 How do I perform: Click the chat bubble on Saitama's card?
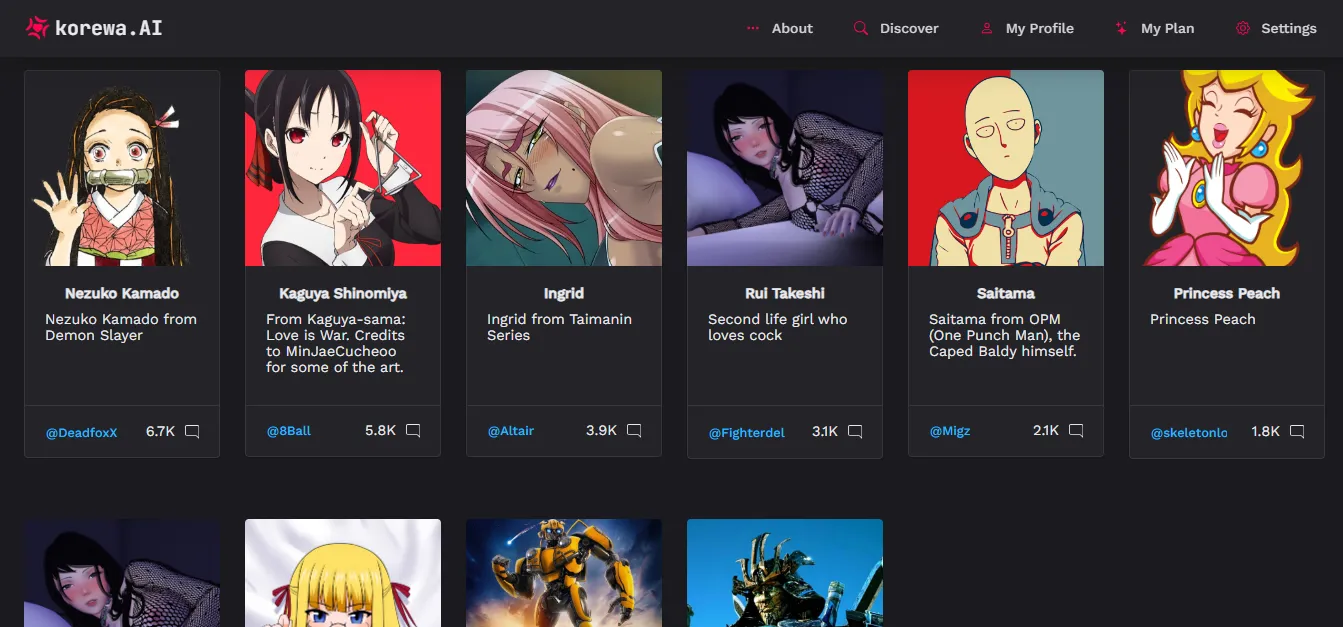pyautogui.click(x=1075, y=430)
